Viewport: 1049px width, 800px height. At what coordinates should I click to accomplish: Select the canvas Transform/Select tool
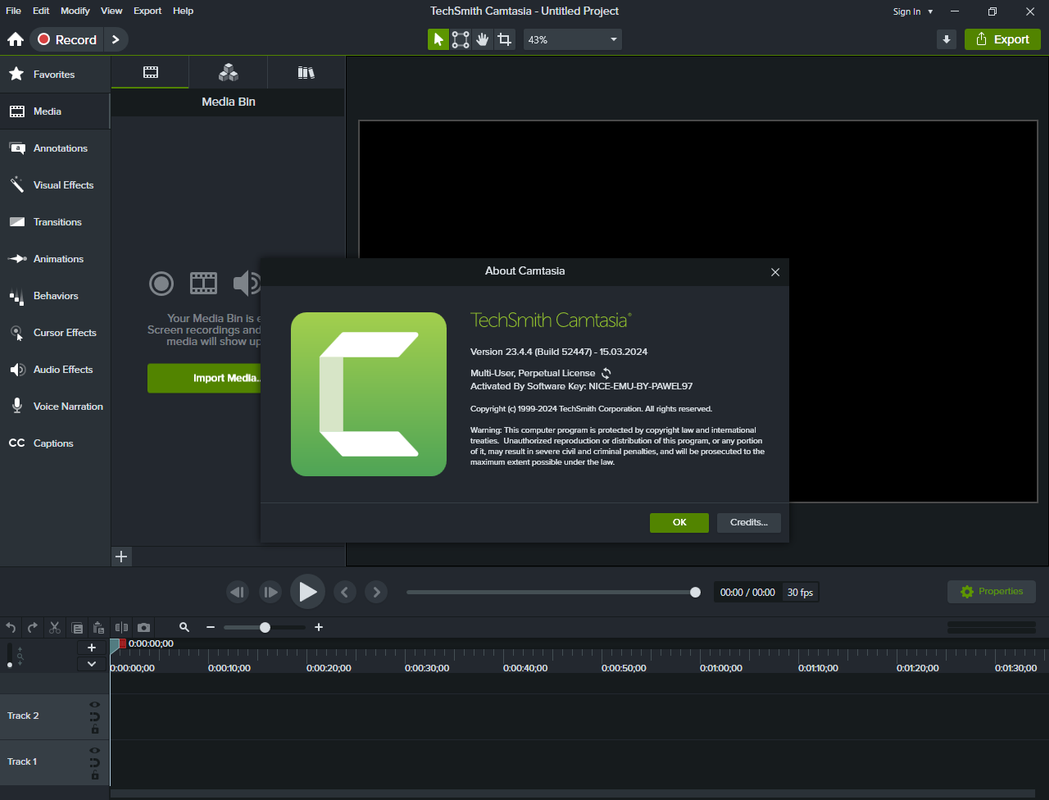coord(460,39)
